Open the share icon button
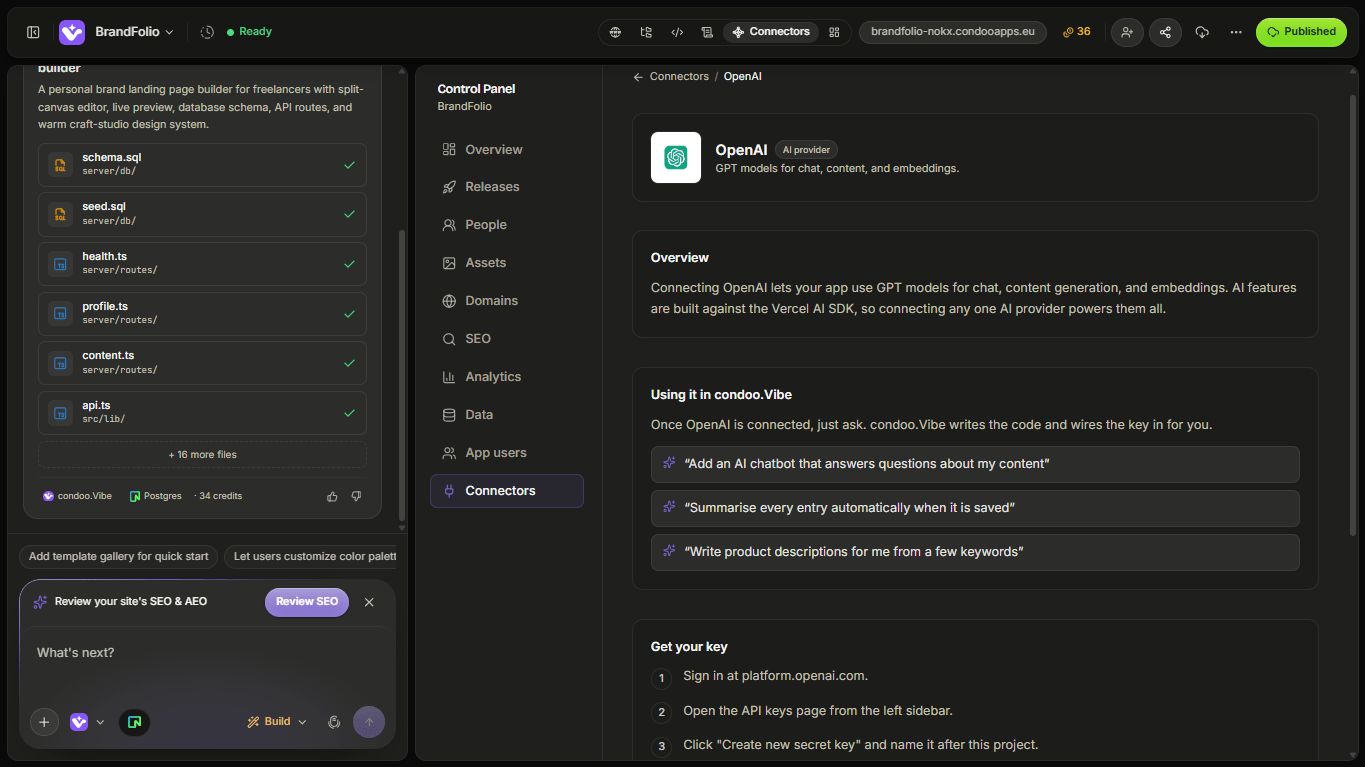Viewport: 1365px width, 767px height. pyautogui.click(x=1165, y=32)
